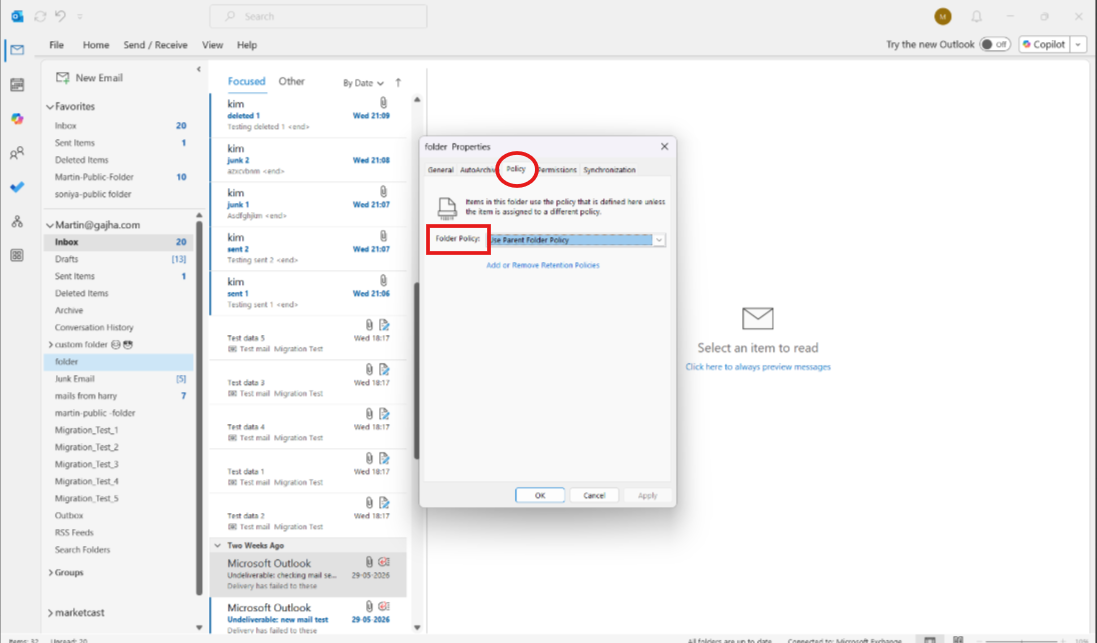Switch to the Focused inbox tab

tap(246, 81)
